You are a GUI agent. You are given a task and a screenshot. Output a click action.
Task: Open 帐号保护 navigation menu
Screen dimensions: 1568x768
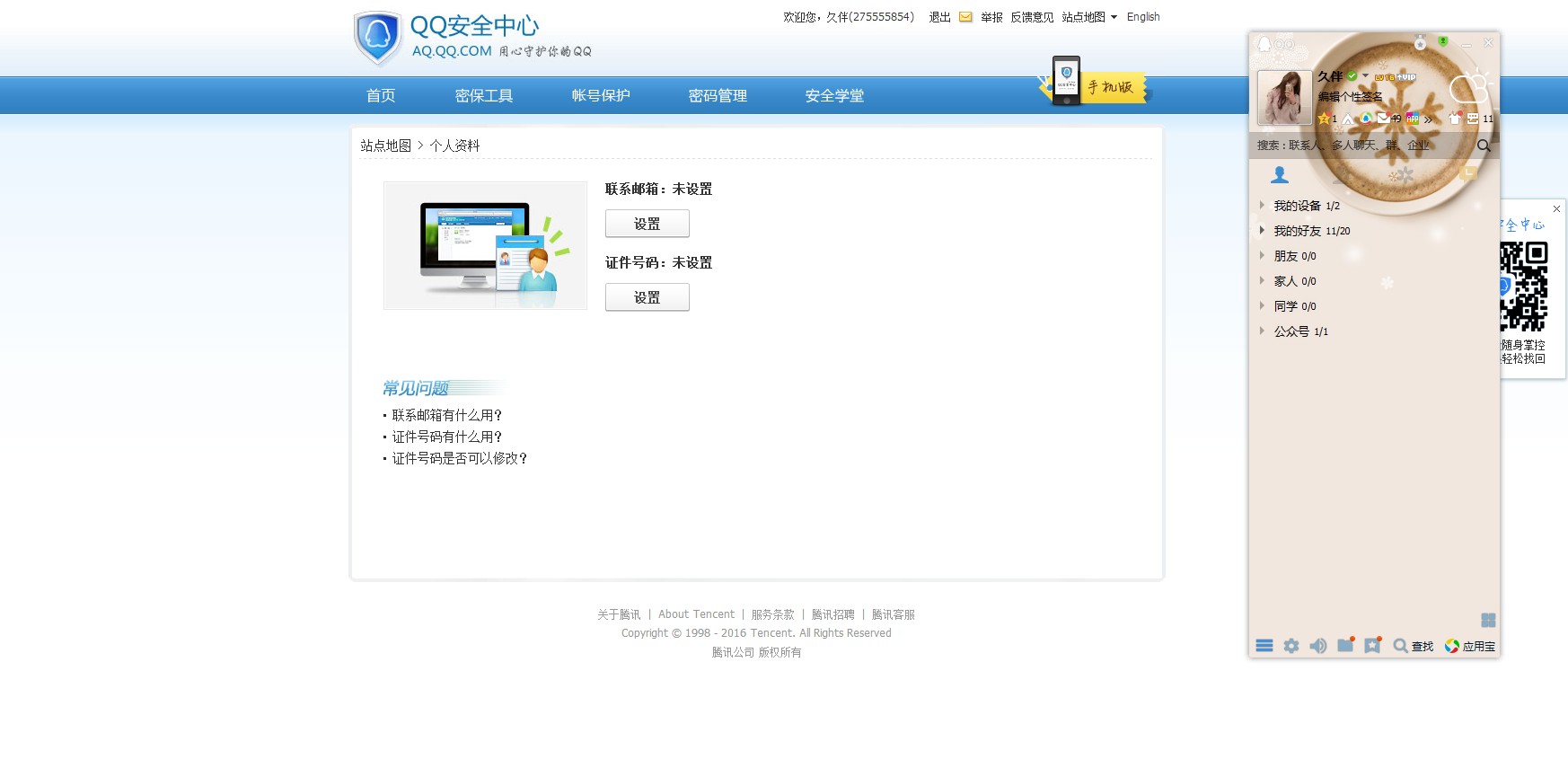click(601, 95)
